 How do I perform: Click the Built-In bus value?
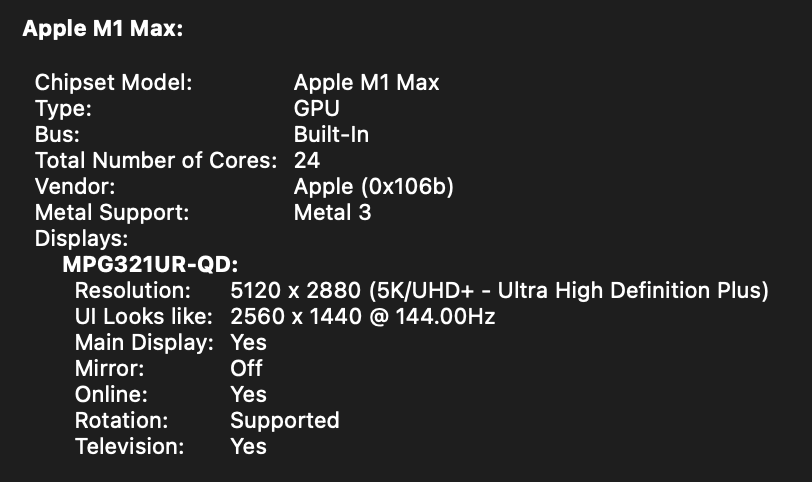[331, 135]
